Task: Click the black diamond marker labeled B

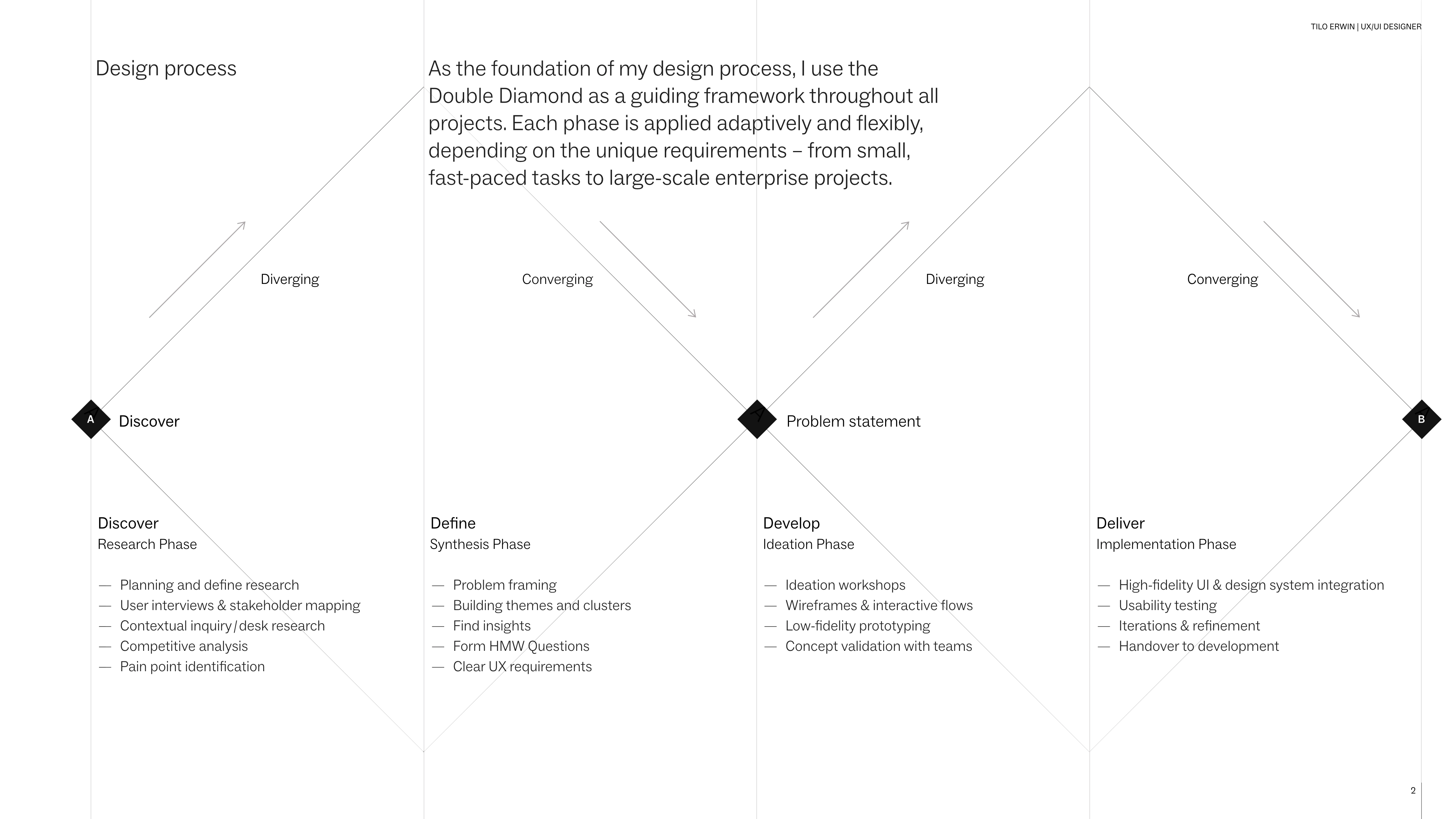Action: pos(1421,419)
